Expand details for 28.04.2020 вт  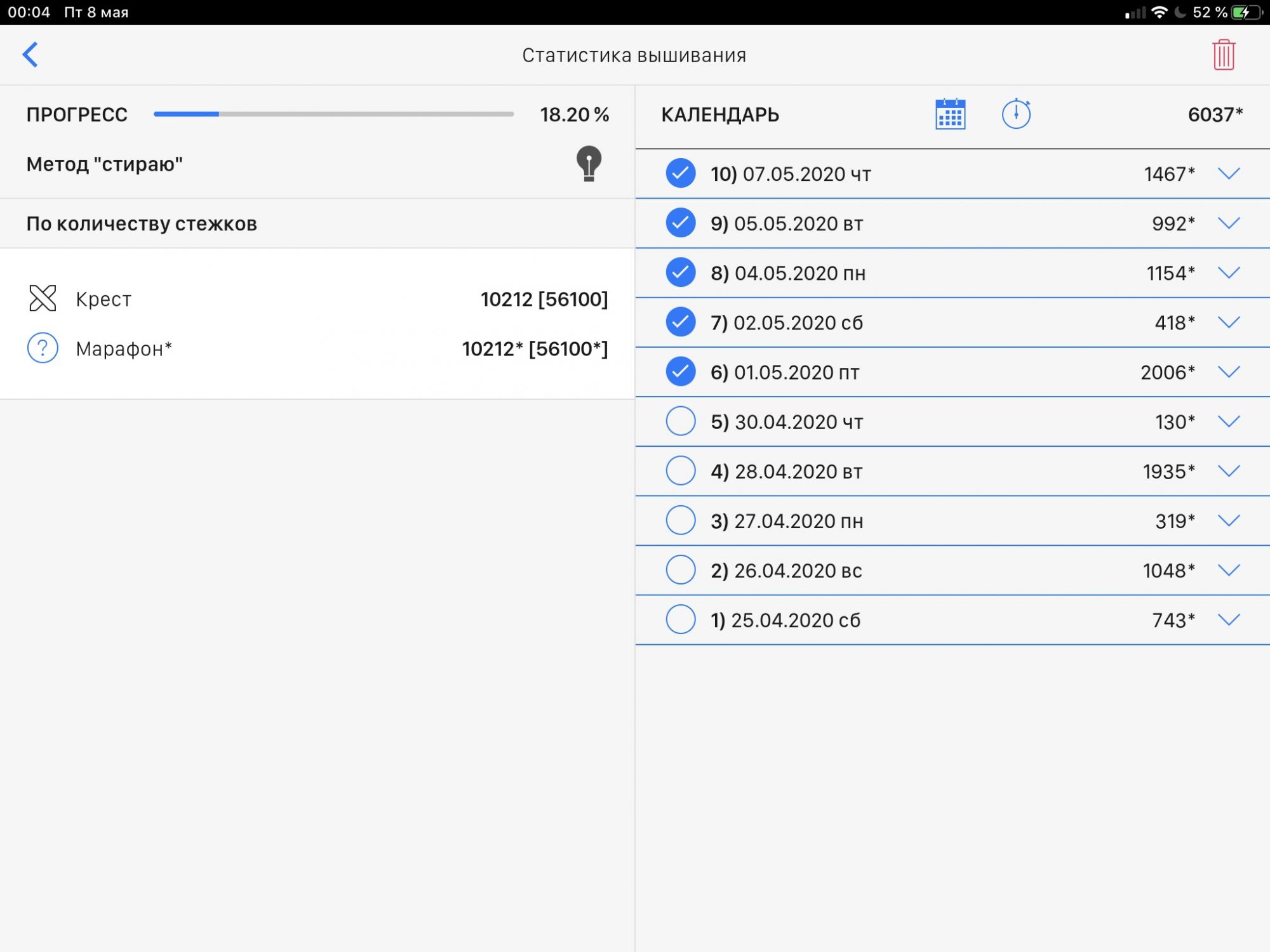[1229, 471]
